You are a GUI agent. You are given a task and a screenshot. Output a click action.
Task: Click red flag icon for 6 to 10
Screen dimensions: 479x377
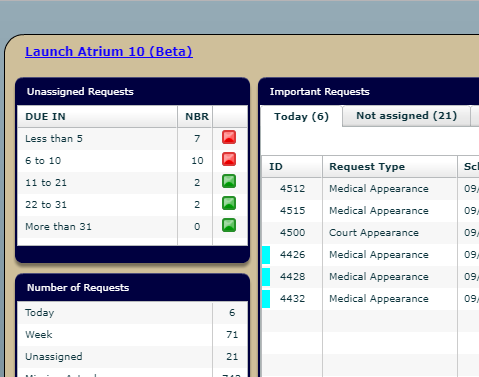229,159
